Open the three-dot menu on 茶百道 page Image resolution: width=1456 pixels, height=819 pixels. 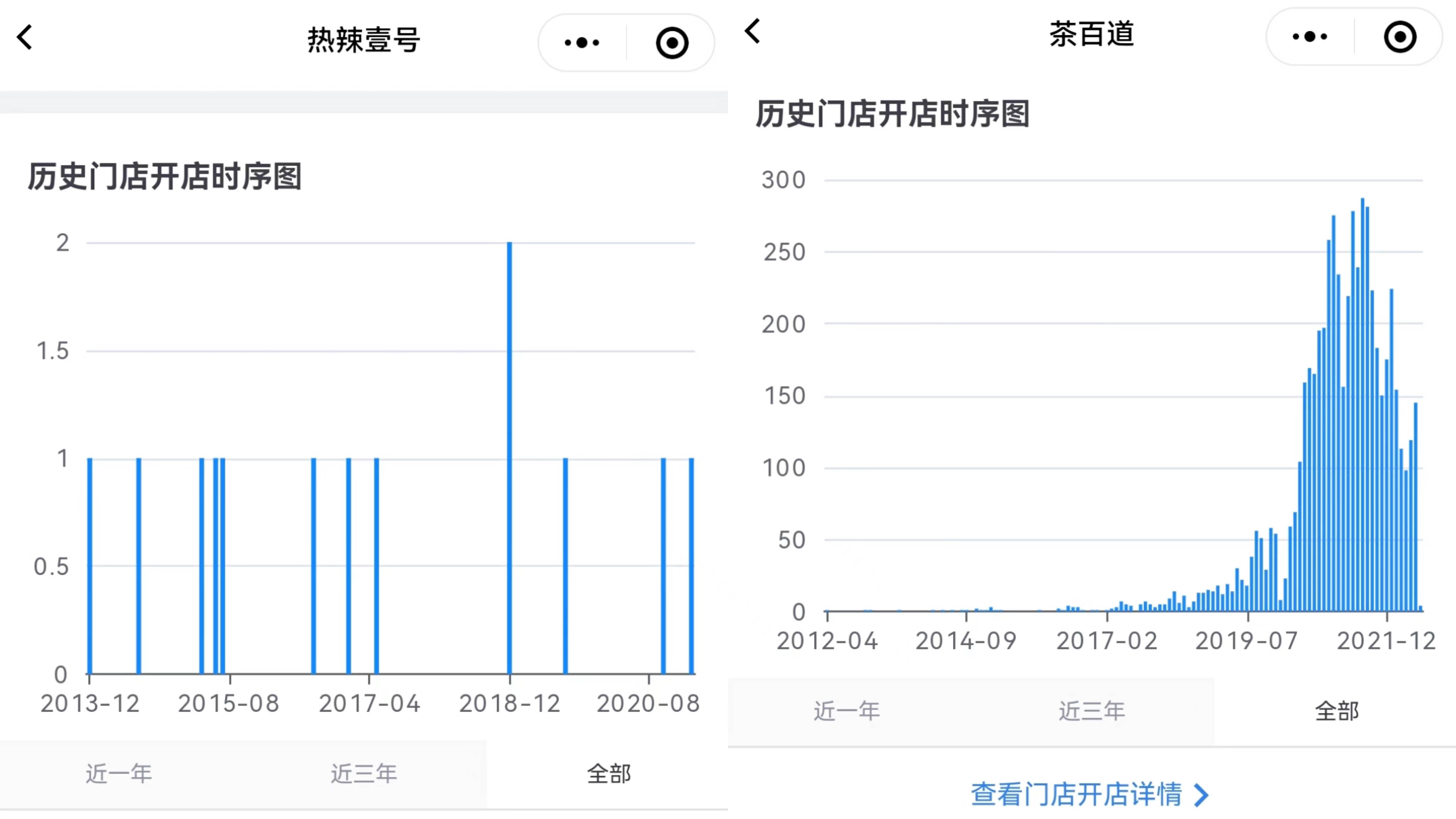coord(1310,37)
